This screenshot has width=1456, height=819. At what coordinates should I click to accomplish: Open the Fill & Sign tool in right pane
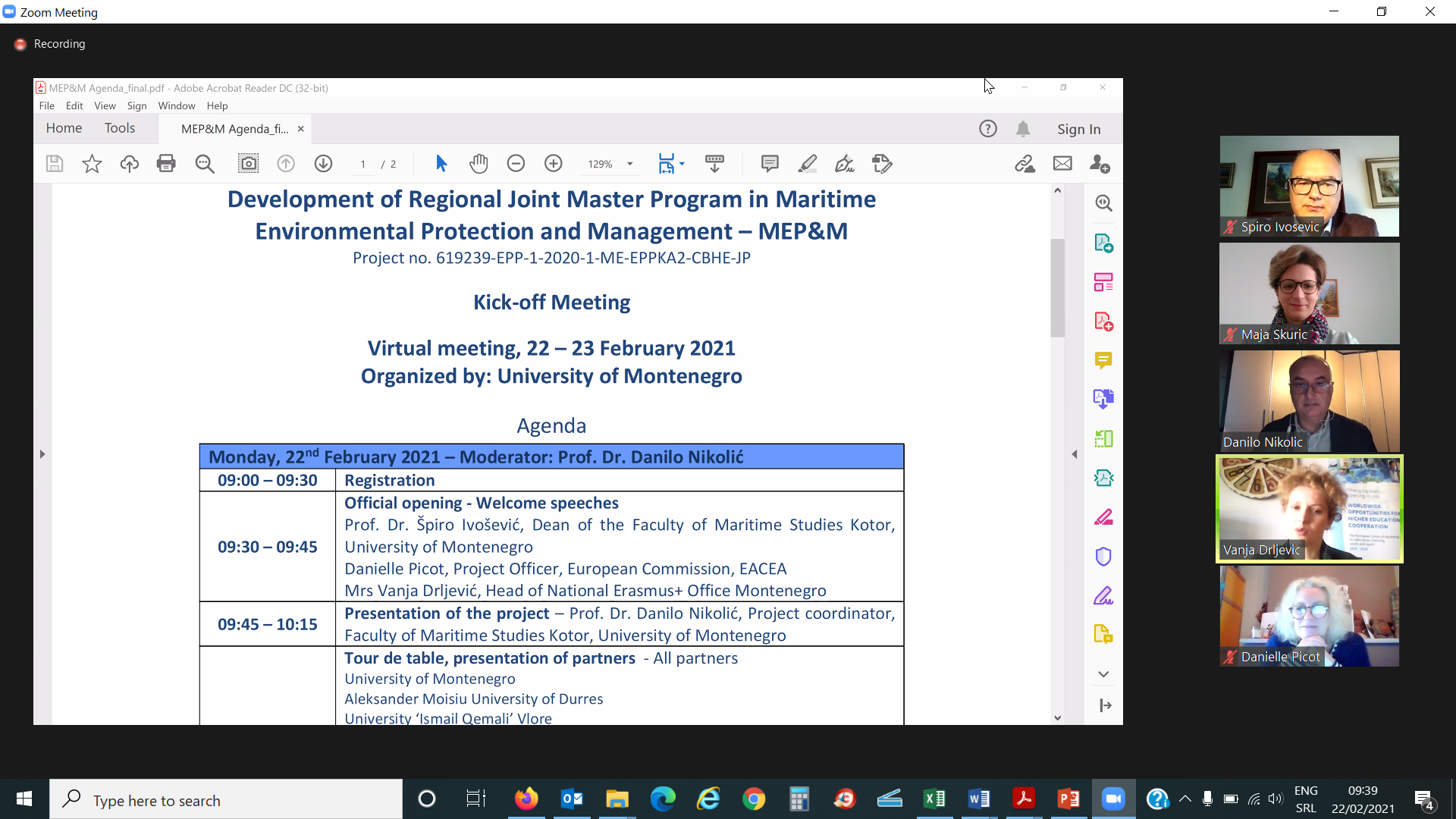(x=1103, y=596)
